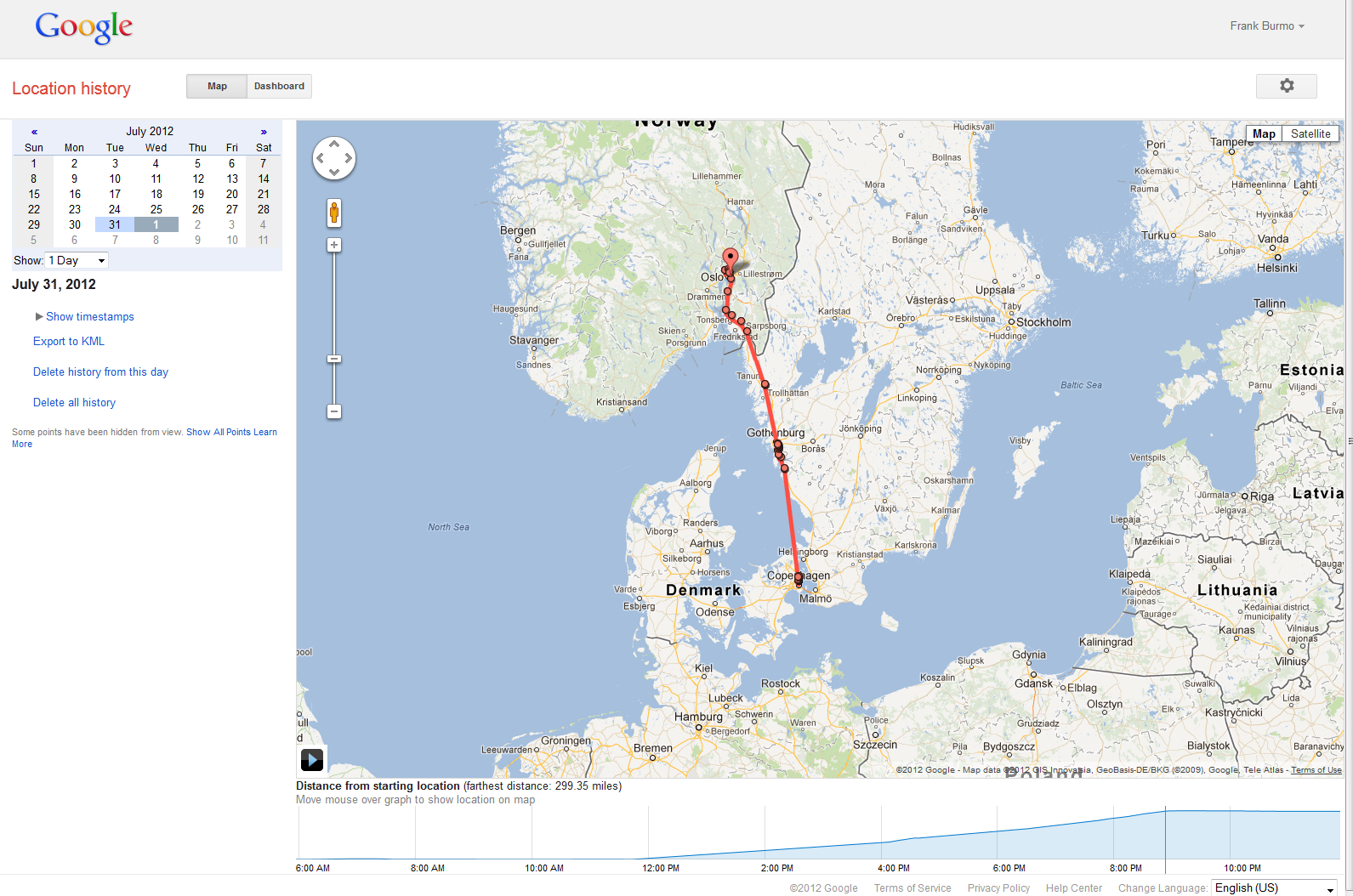Click Delete history from this day

tap(100, 371)
